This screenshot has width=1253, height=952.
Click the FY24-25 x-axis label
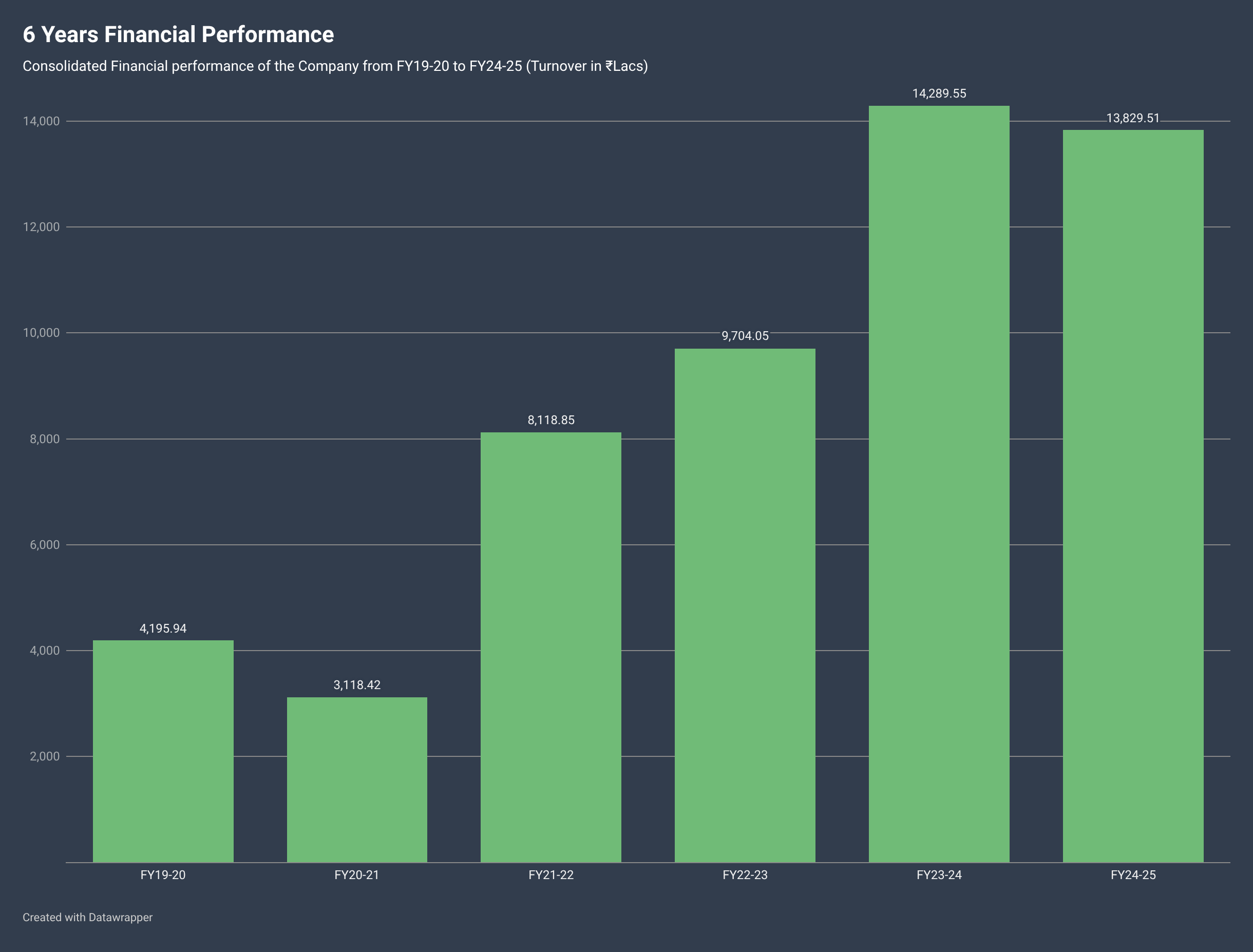click(x=1133, y=875)
